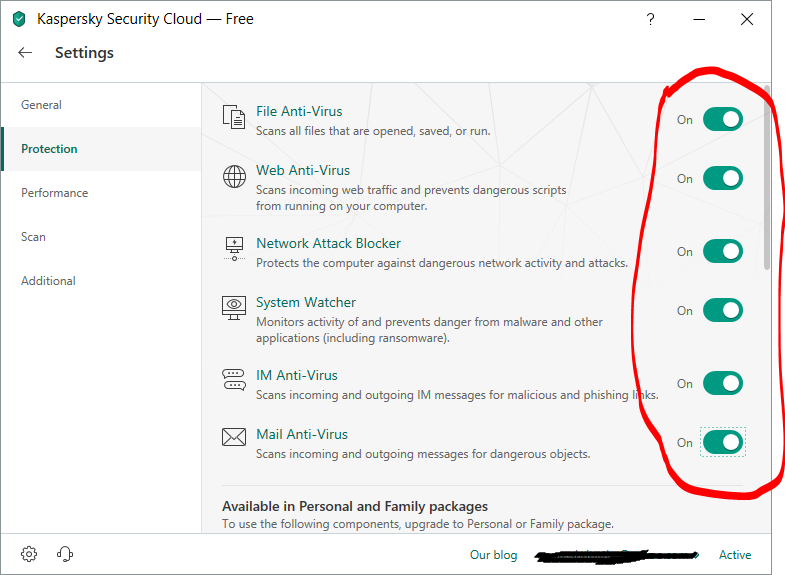Turn off the Web Anti-Virus switch

pyautogui.click(x=722, y=179)
